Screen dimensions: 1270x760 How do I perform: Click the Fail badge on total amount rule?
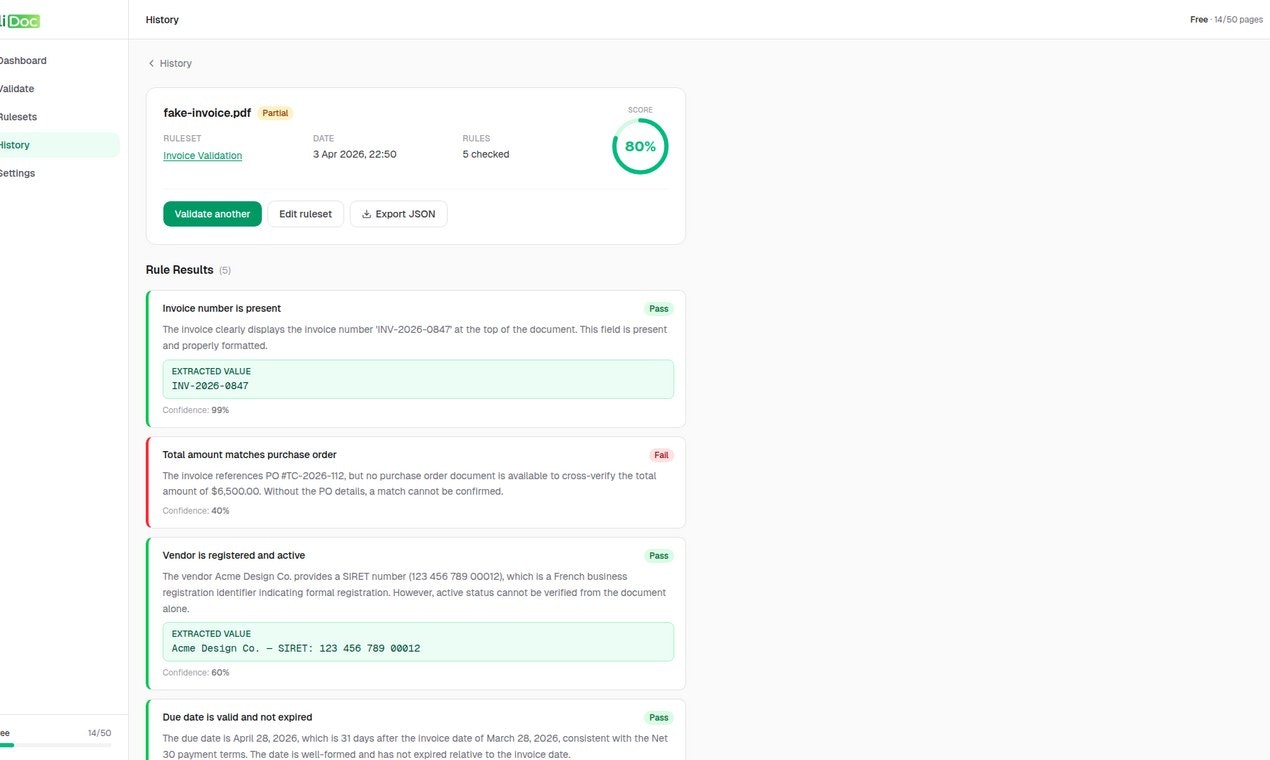660,454
